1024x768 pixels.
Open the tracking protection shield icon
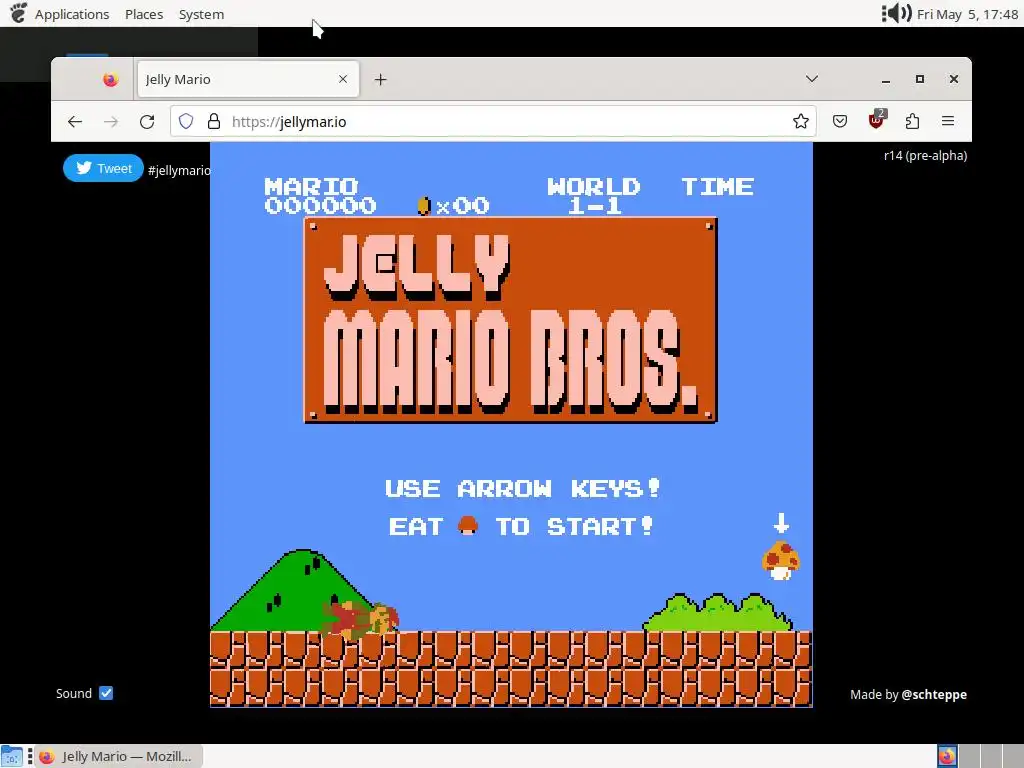click(x=186, y=121)
